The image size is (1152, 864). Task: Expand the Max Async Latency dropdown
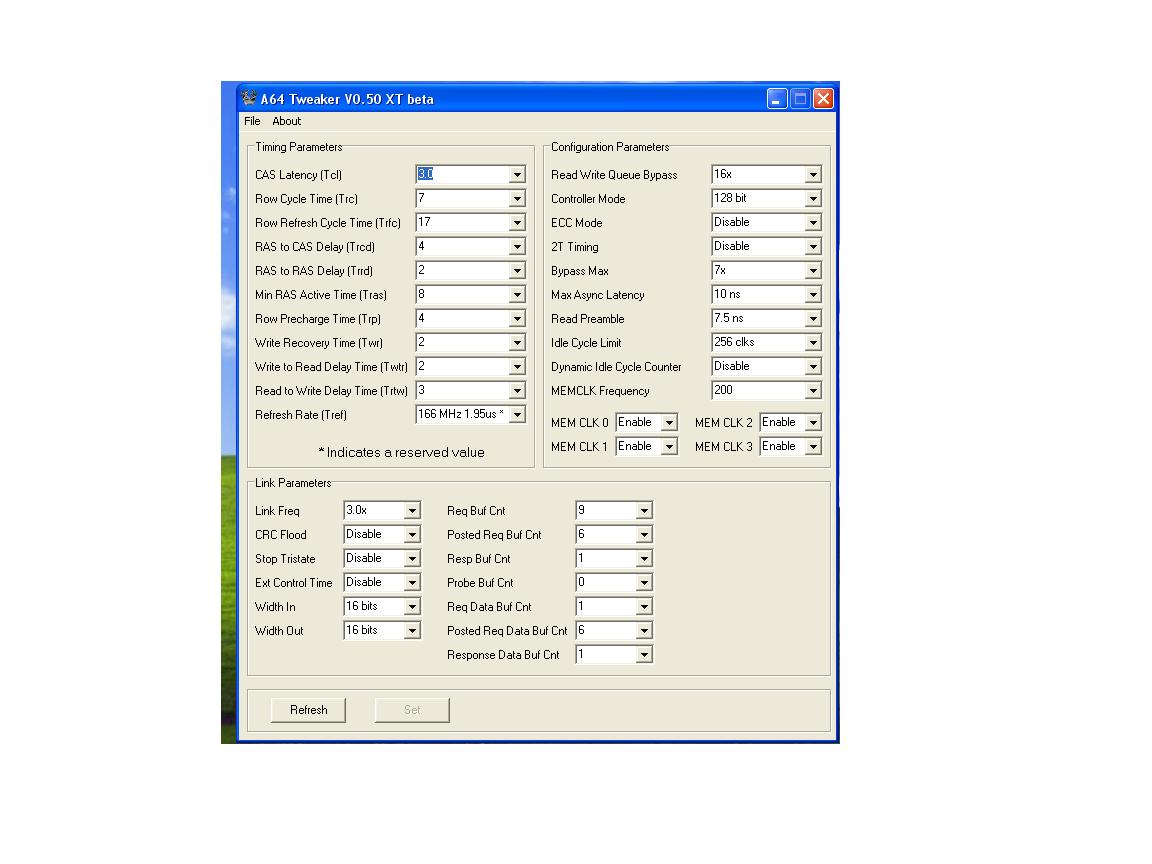pyautogui.click(x=813, y=295)
